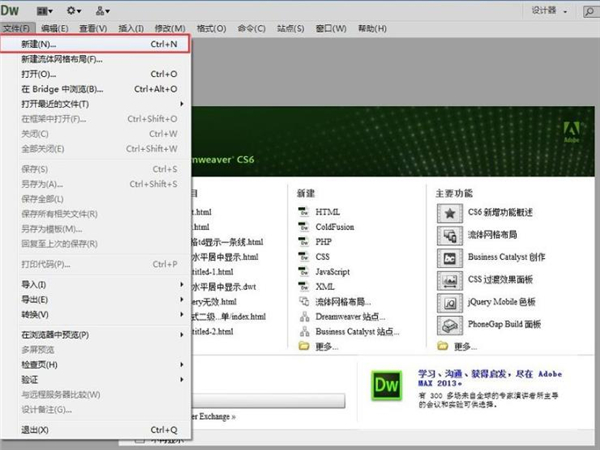Choose 新建流体网格布局(F)... menu item

pyautogui.click(x=96, y=59)
